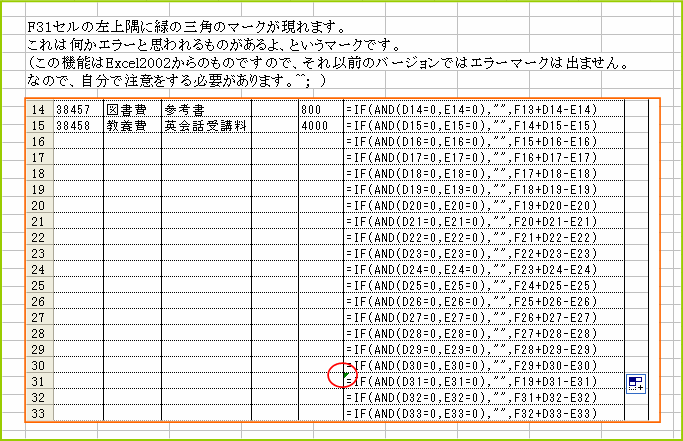
Task: Select row header 29
Action: point(39,349)
